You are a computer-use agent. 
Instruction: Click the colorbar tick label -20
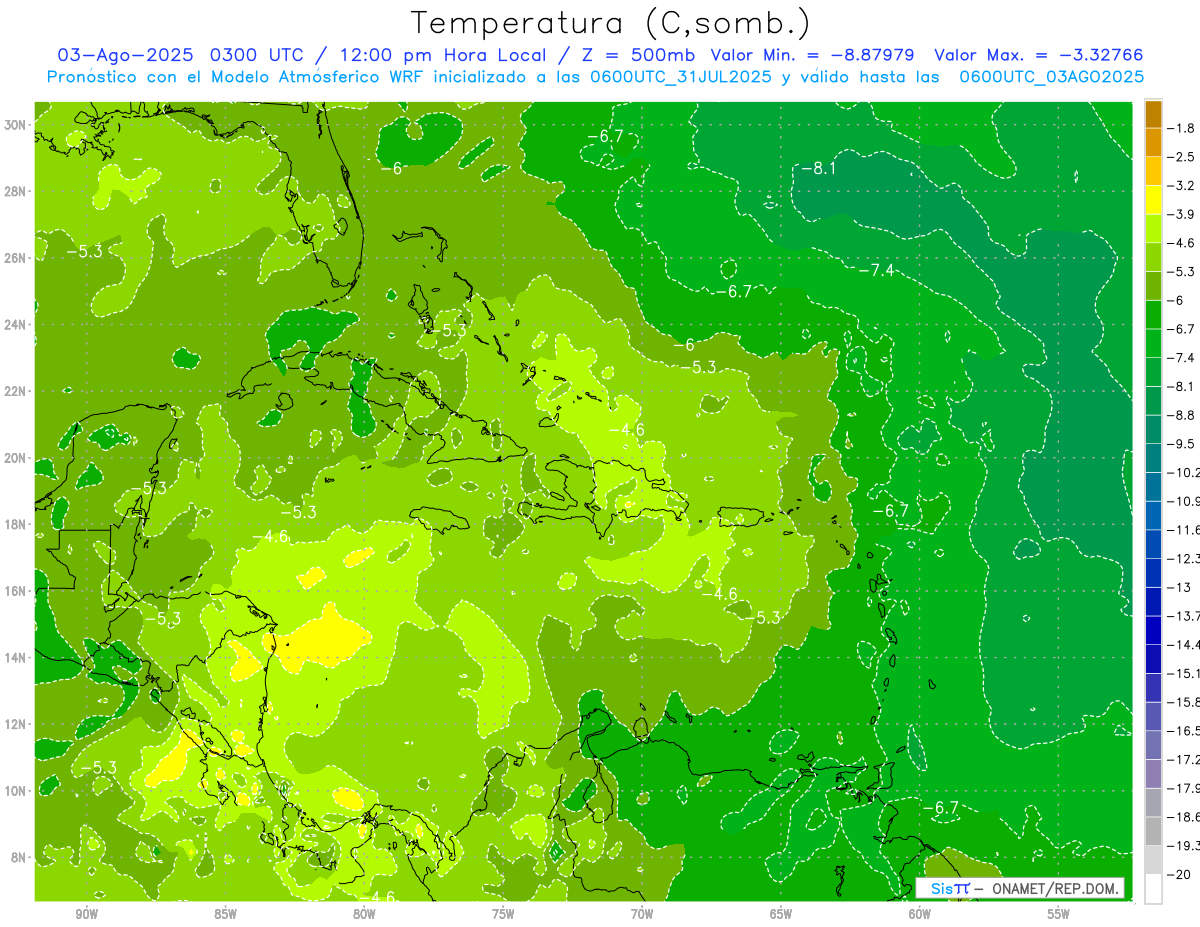click(x=1181, y=874)
